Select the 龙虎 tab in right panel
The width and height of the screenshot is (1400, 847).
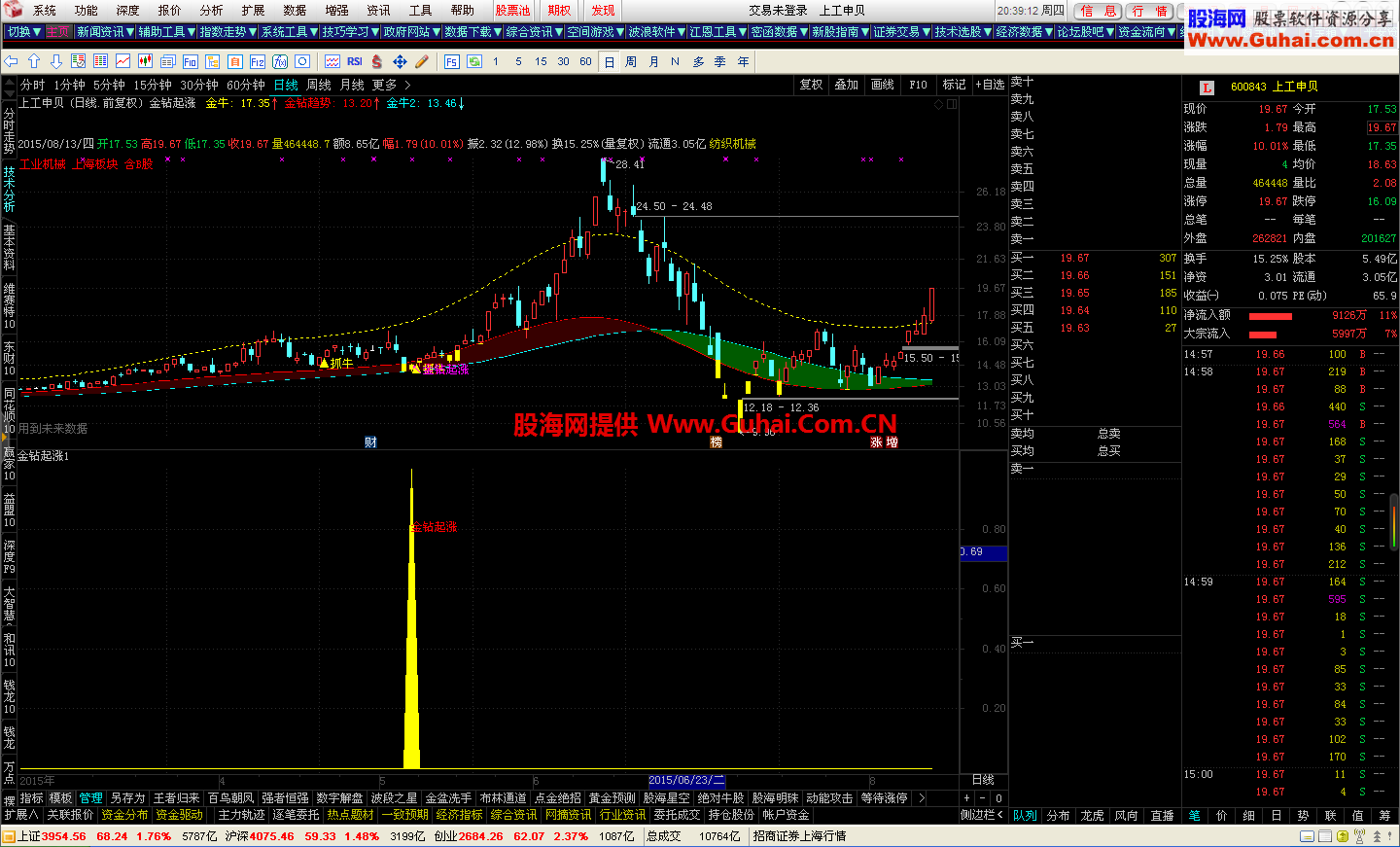[x=1093, y=816]
